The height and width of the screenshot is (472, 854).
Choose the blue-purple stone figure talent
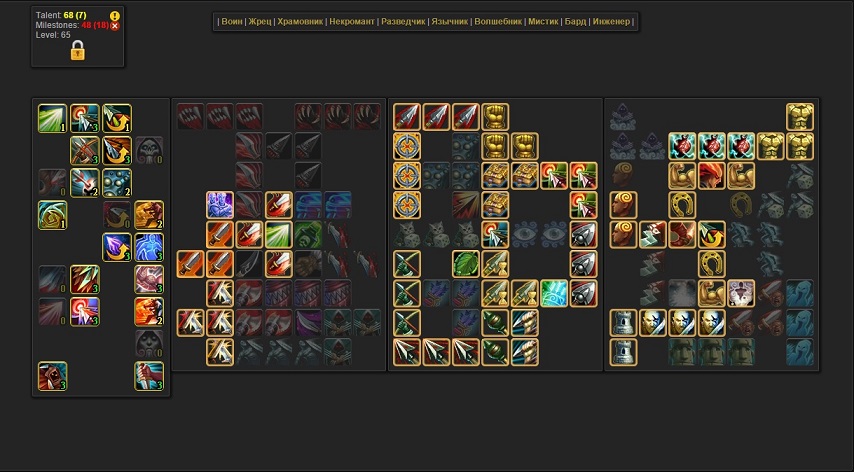220,205
